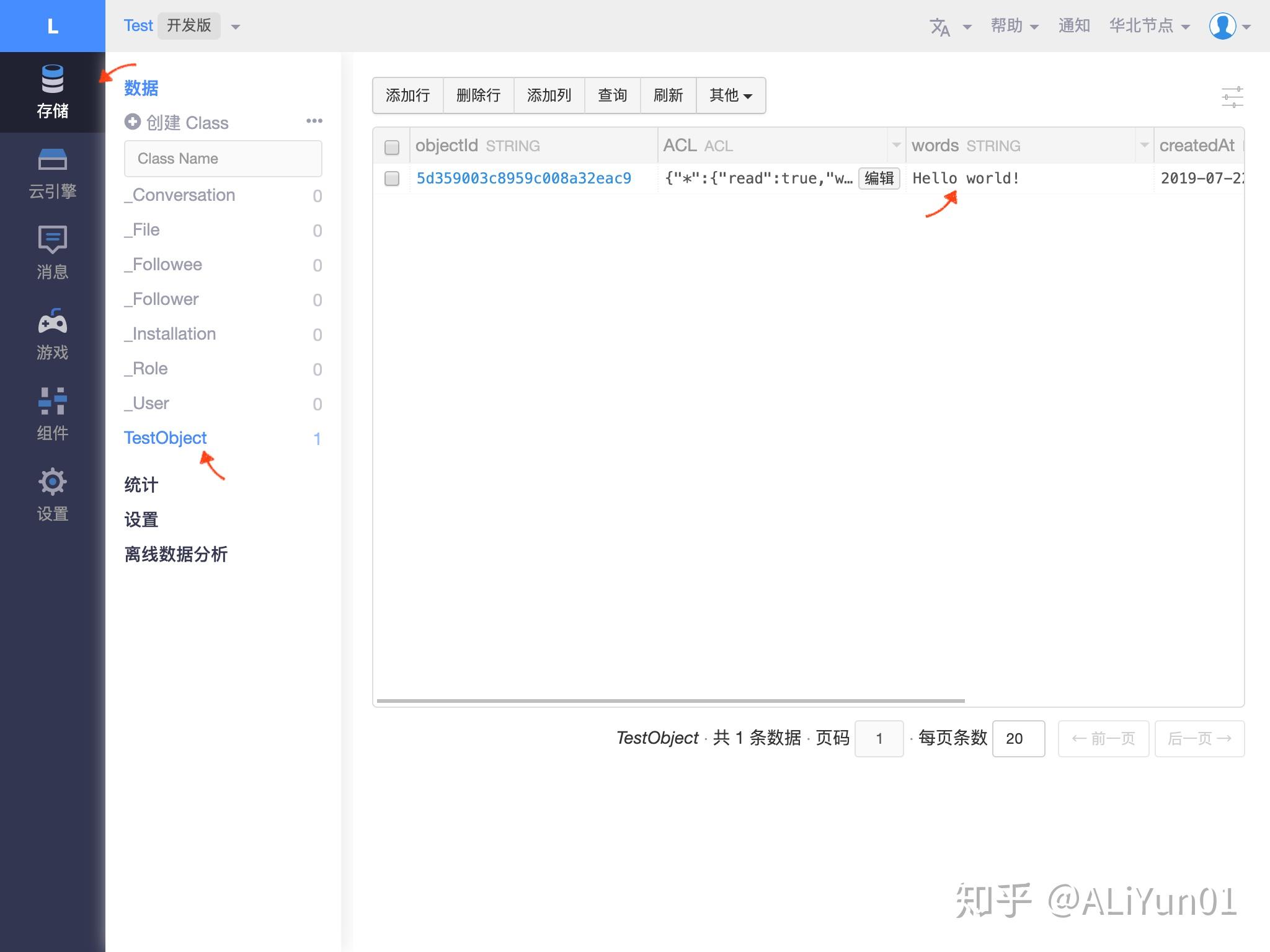The image size is (1270, 952).
Task: Click the 创建 Class plus button
Action: [133, 122]
